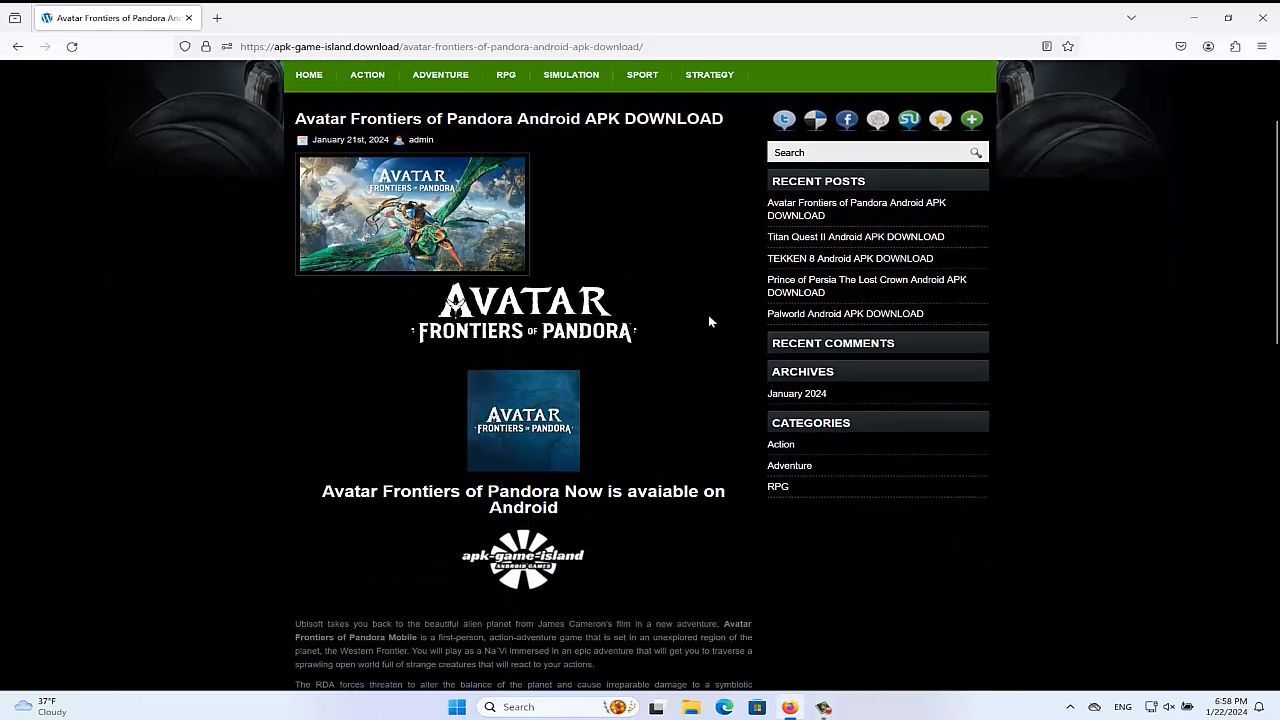Bookmark this page with the star icon
The image size is (1280, 720).
pyautogui.click(x=1068, y=46)
